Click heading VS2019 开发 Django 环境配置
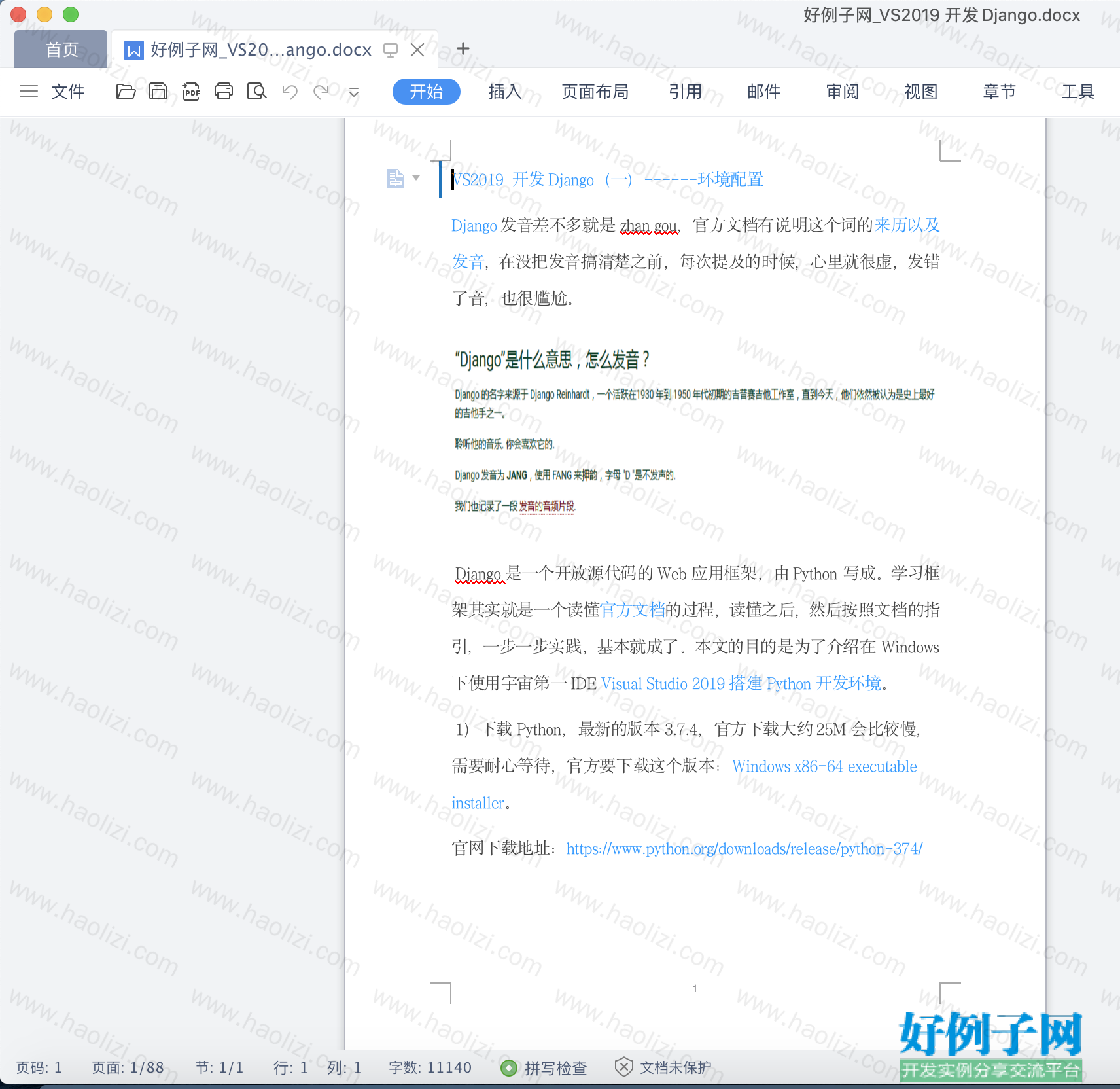This screenshot has height=1089, width=1120. pos(608,179)
